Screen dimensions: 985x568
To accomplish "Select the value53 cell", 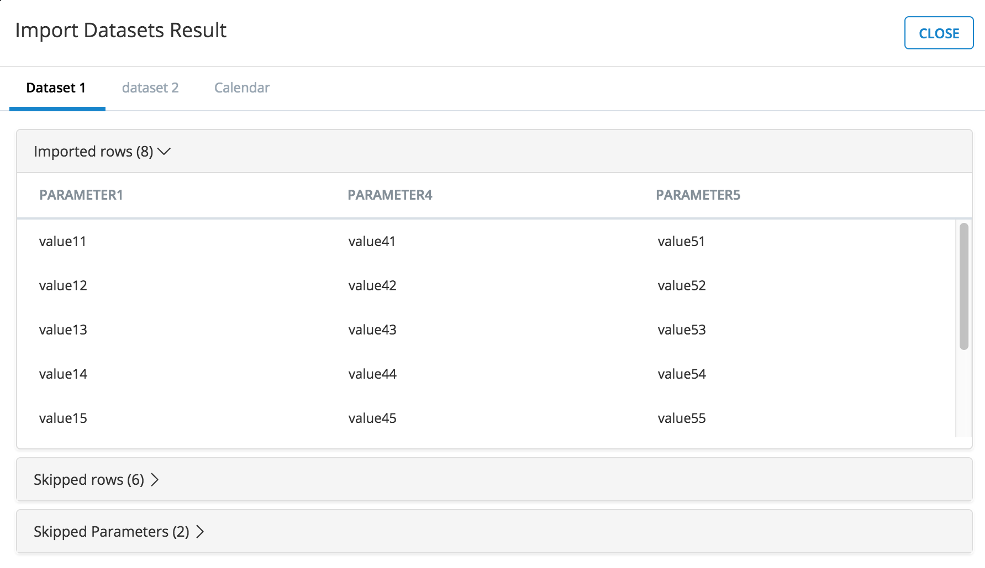I will coord(681,329).
